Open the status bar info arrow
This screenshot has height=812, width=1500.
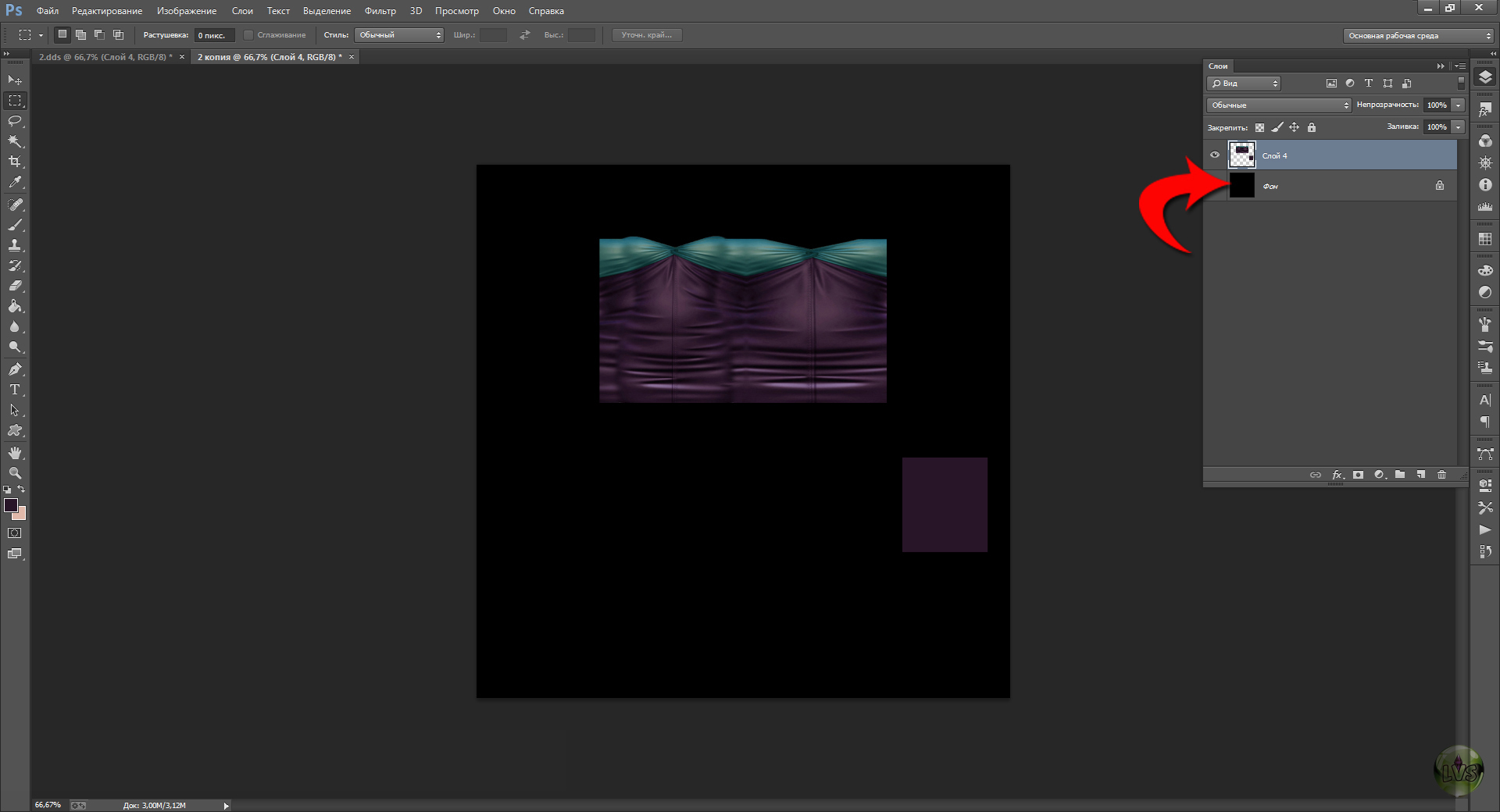226,806
